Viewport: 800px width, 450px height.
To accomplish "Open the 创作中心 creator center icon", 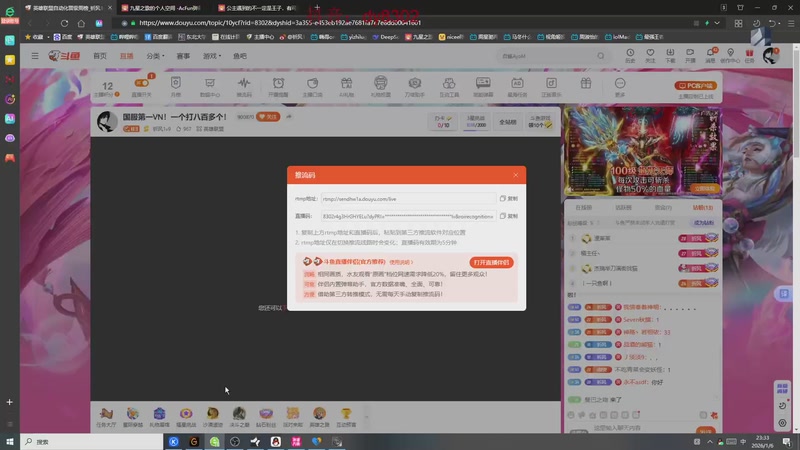I will tap(730, 56).
